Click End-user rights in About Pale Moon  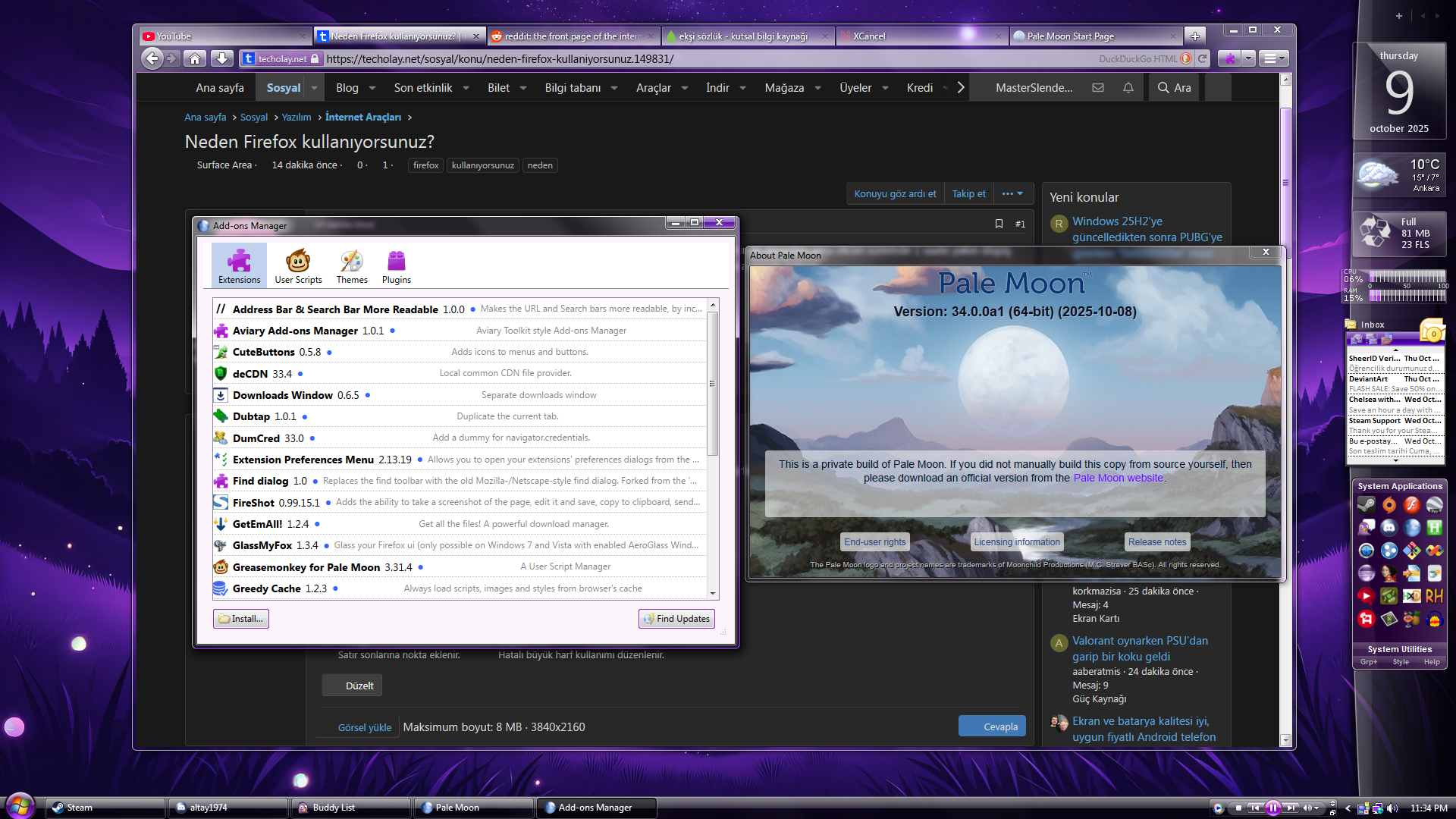pos(875,541)
